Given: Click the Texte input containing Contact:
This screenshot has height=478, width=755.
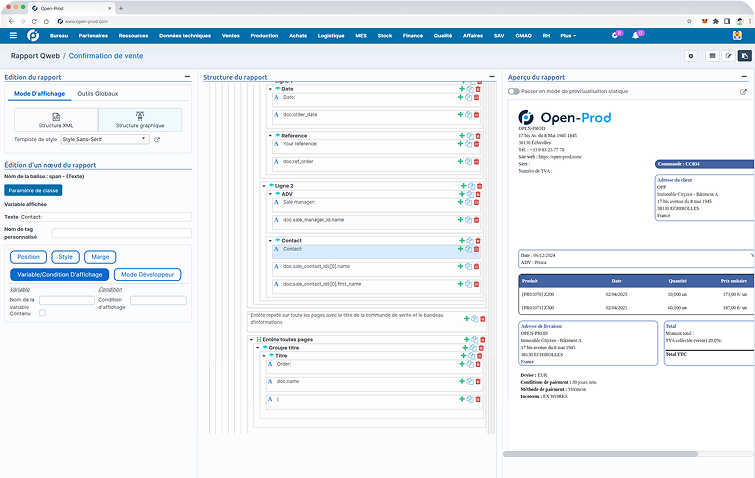Looking at the screenshot, I should 105,217.
